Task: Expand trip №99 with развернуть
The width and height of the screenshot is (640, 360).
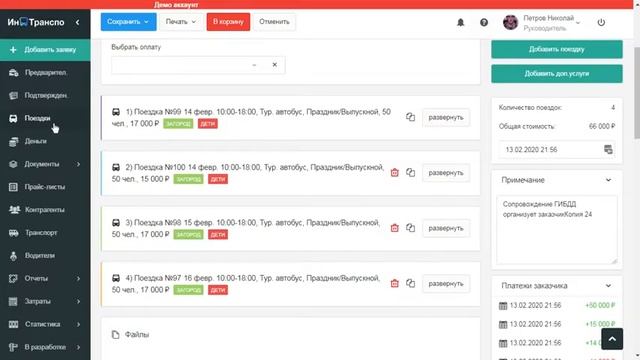Action: (446, 118)
